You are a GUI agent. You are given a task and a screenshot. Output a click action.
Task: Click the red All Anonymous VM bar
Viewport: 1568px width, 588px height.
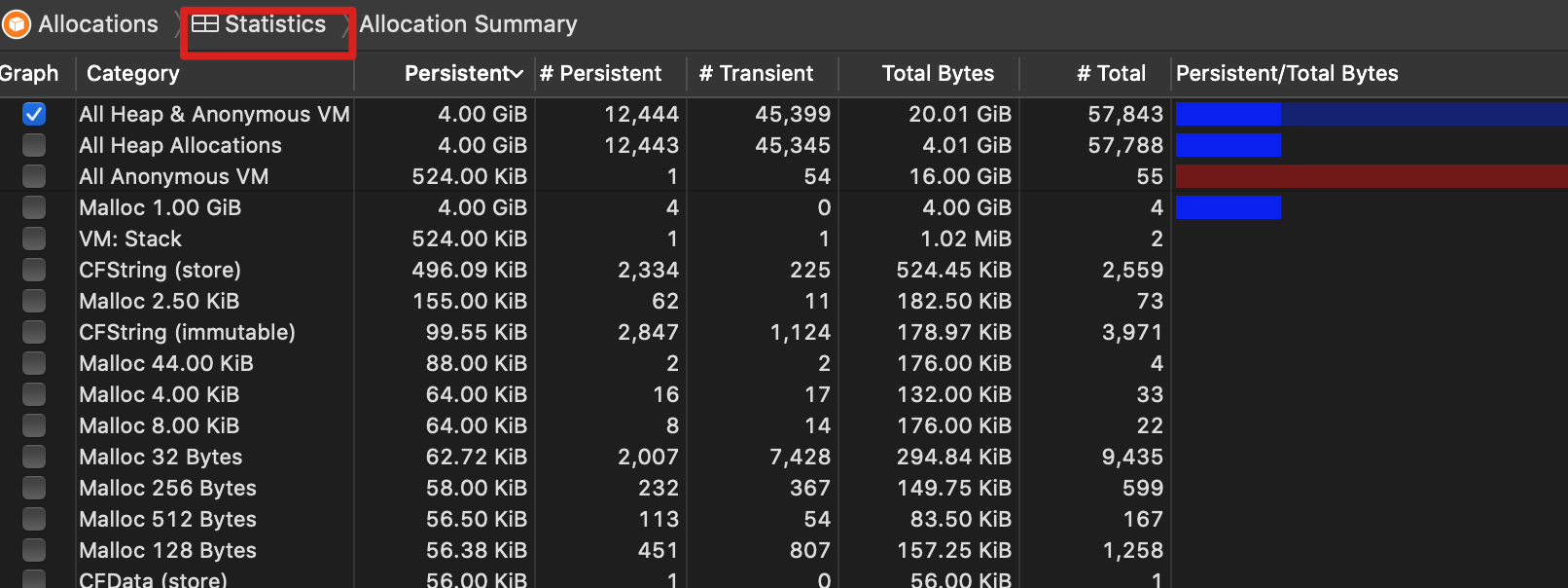click(x=1372, y=176)
